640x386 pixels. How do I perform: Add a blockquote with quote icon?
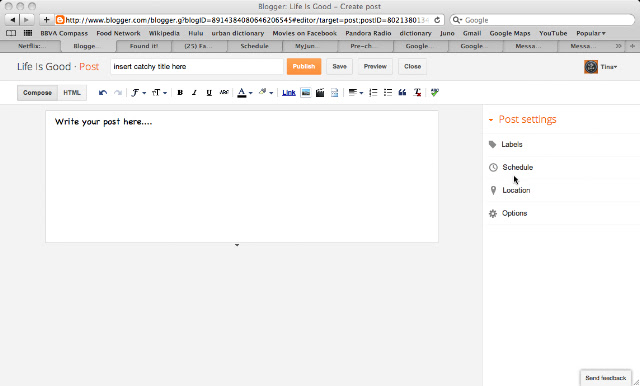[x=402, y=93]
